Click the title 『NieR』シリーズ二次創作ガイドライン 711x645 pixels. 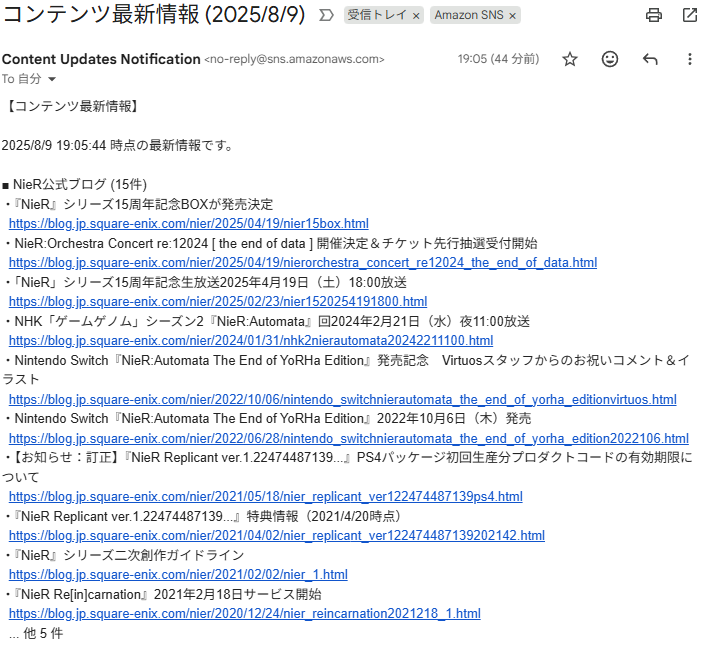[x=127, y=555]
